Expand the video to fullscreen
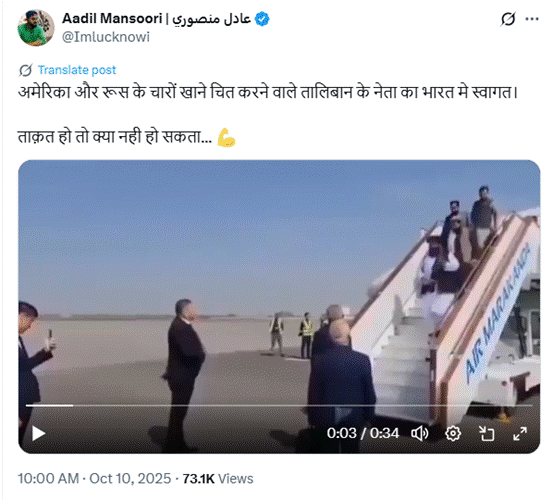This screenshot has height=500, width=553. pyautogui.click(x=520, y=433)
